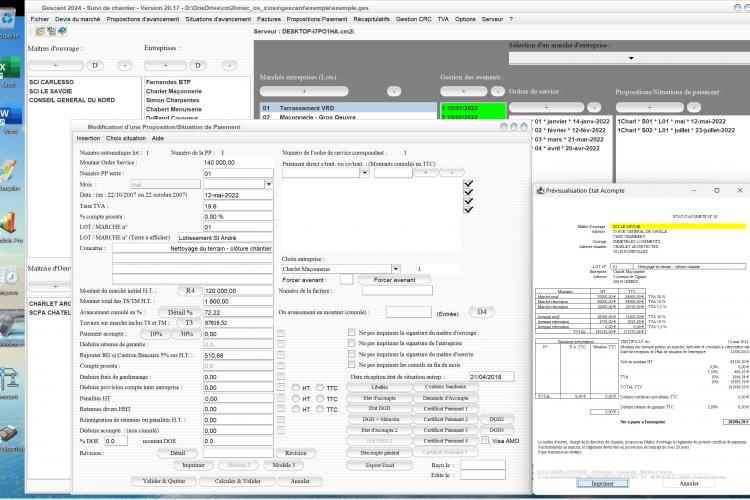Open the calculator desktop shortcut icon
Screen dimensions: 750x500
coord(9,433)
